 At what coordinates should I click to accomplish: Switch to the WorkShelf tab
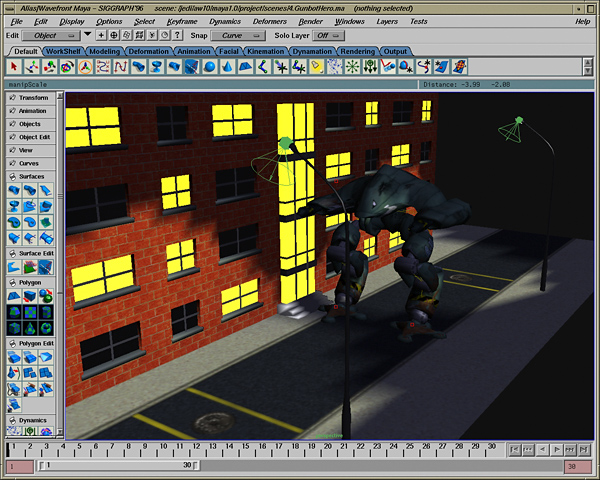pyautogui.click(x=63, y=51)
